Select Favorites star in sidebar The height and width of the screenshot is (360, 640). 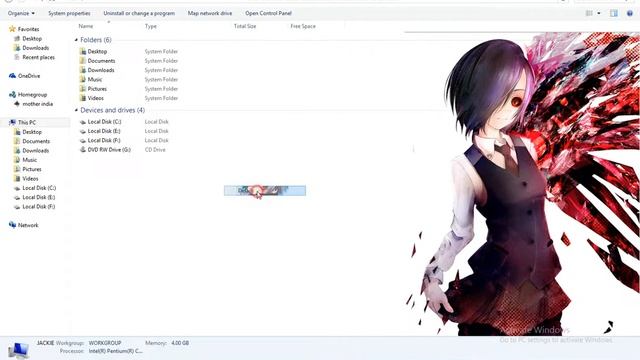(x=12, y=29)
